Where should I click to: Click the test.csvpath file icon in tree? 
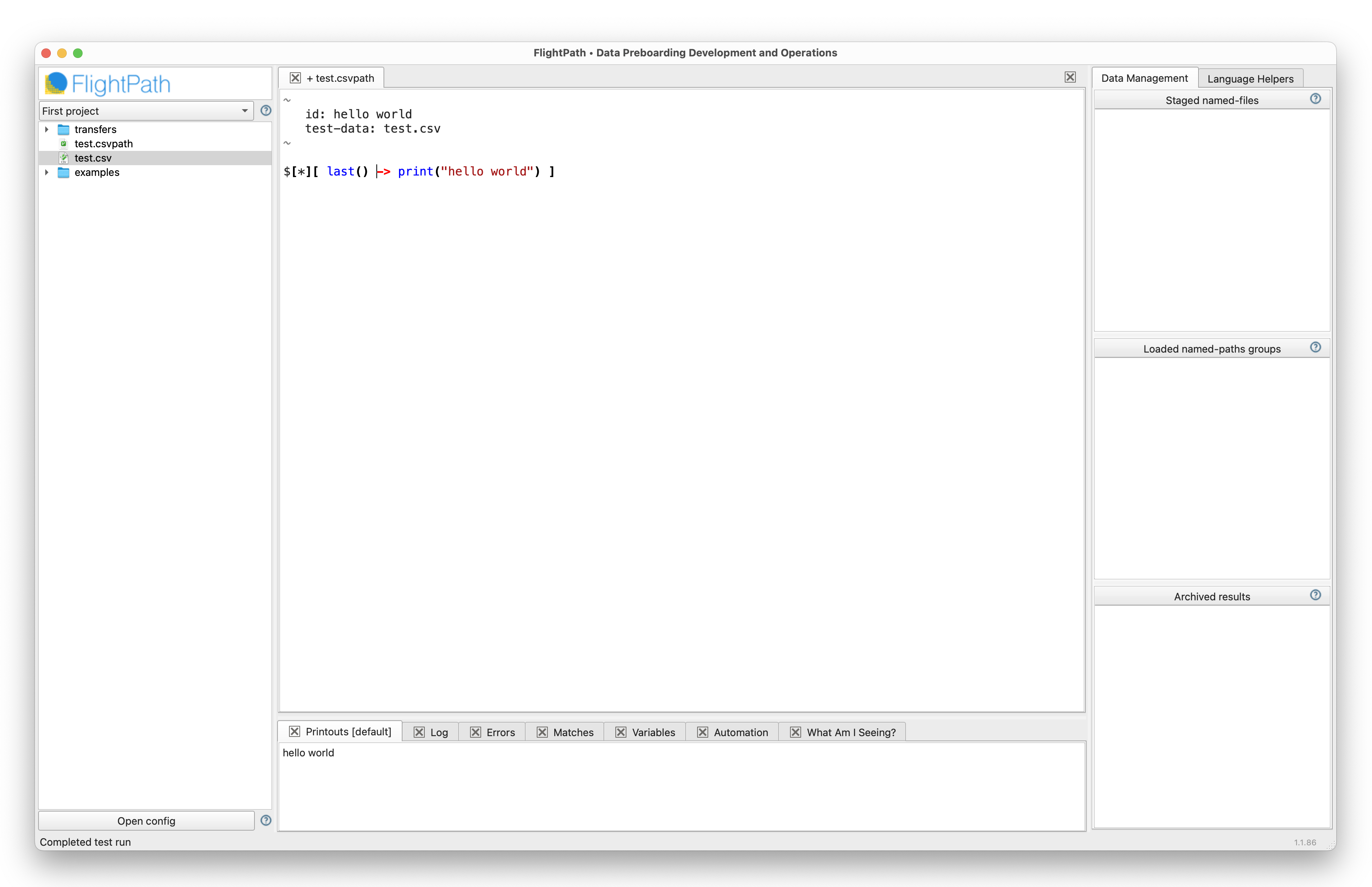pos(64,144)
